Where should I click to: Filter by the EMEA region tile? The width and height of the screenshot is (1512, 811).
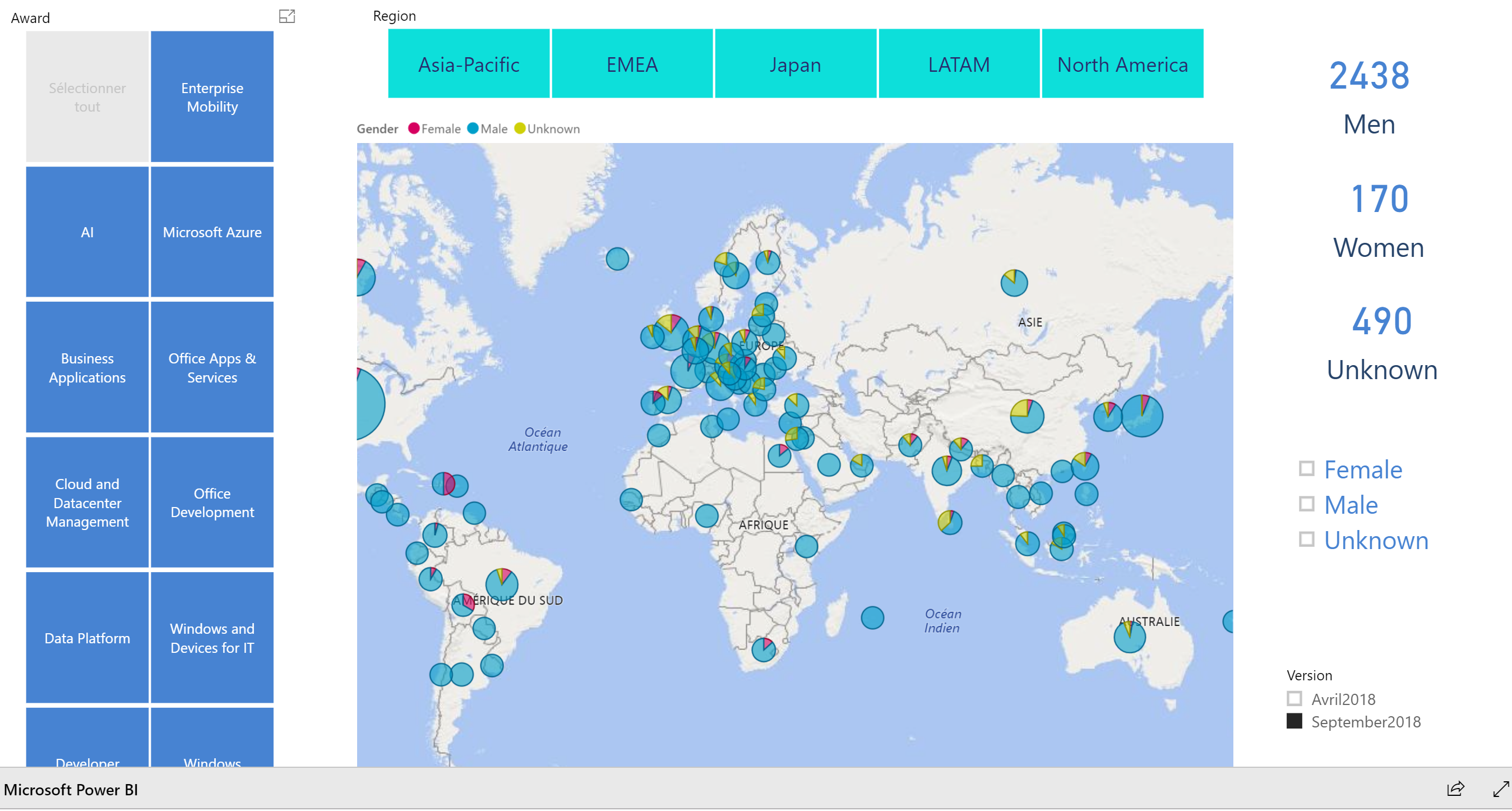[x=632, y=64]
